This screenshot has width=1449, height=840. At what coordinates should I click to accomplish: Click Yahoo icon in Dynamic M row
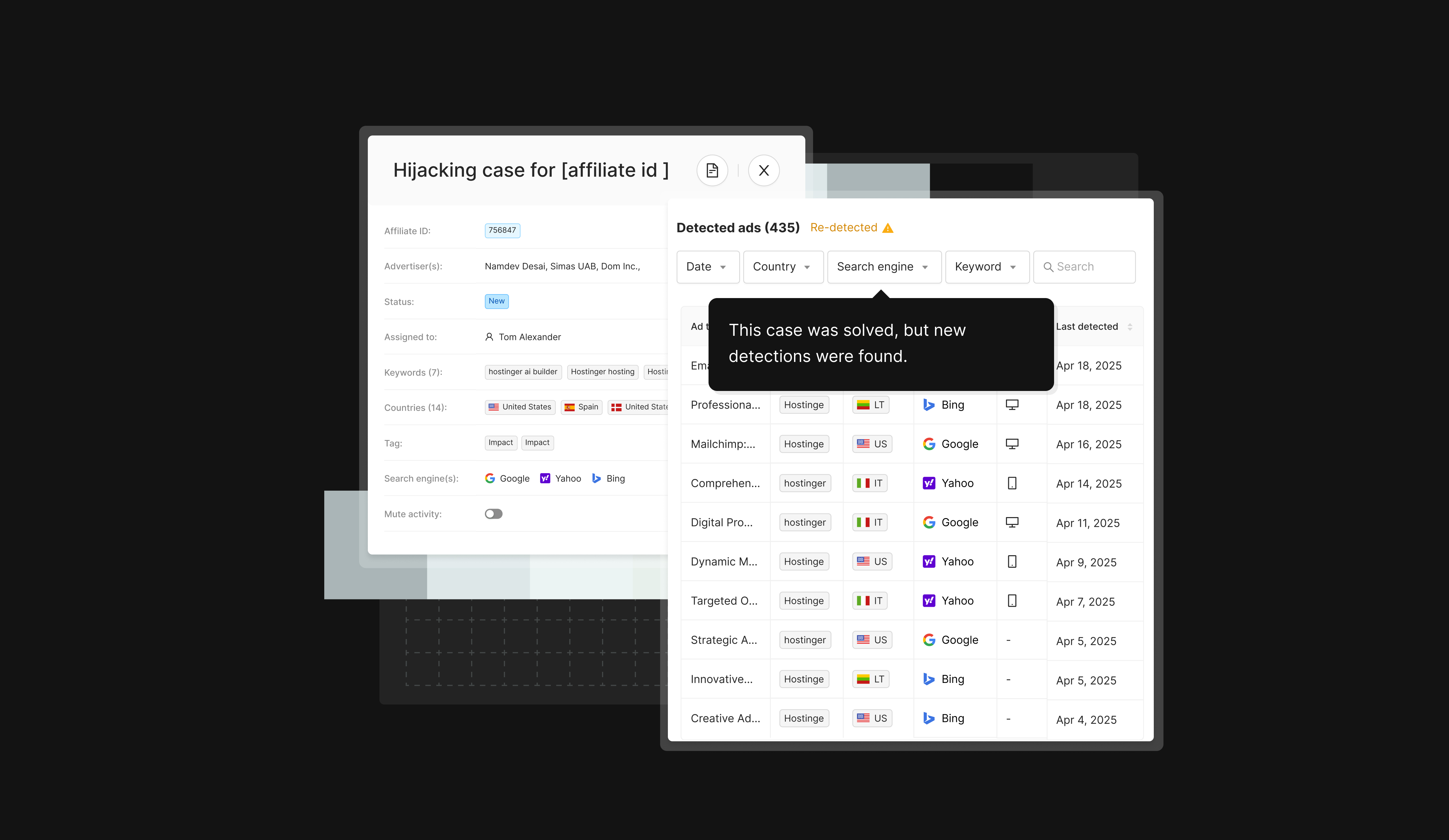929,562
